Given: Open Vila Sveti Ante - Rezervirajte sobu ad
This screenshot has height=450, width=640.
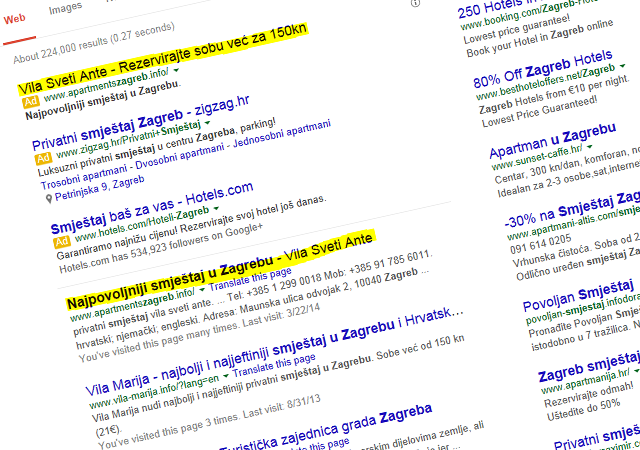Looking at the screenshot, I should pyautogui.click(x=162, y=59).
